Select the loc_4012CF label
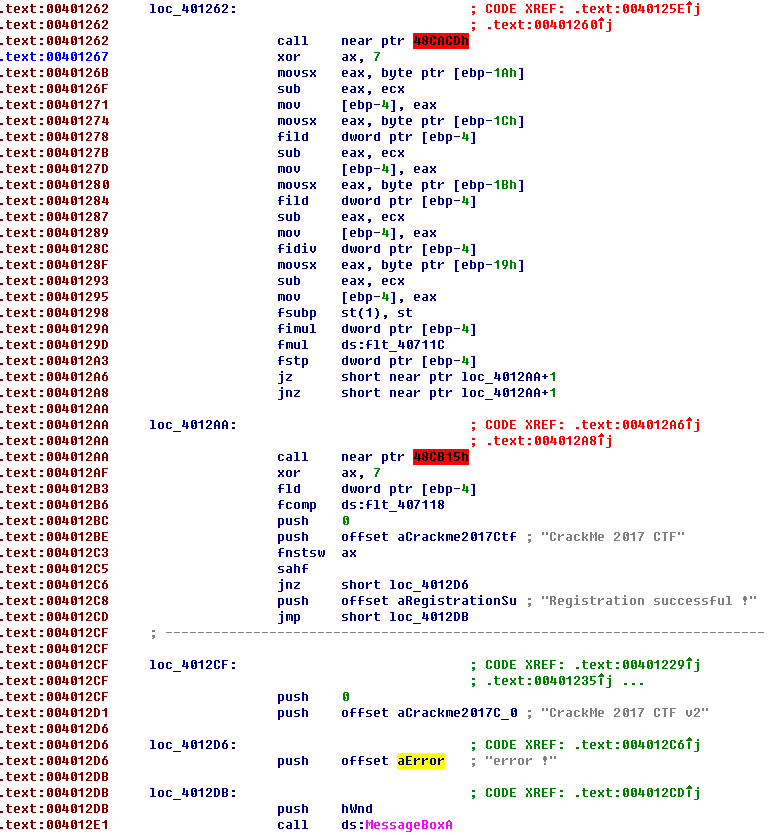This screenshot has height=835, width=780. coord(193,665)
